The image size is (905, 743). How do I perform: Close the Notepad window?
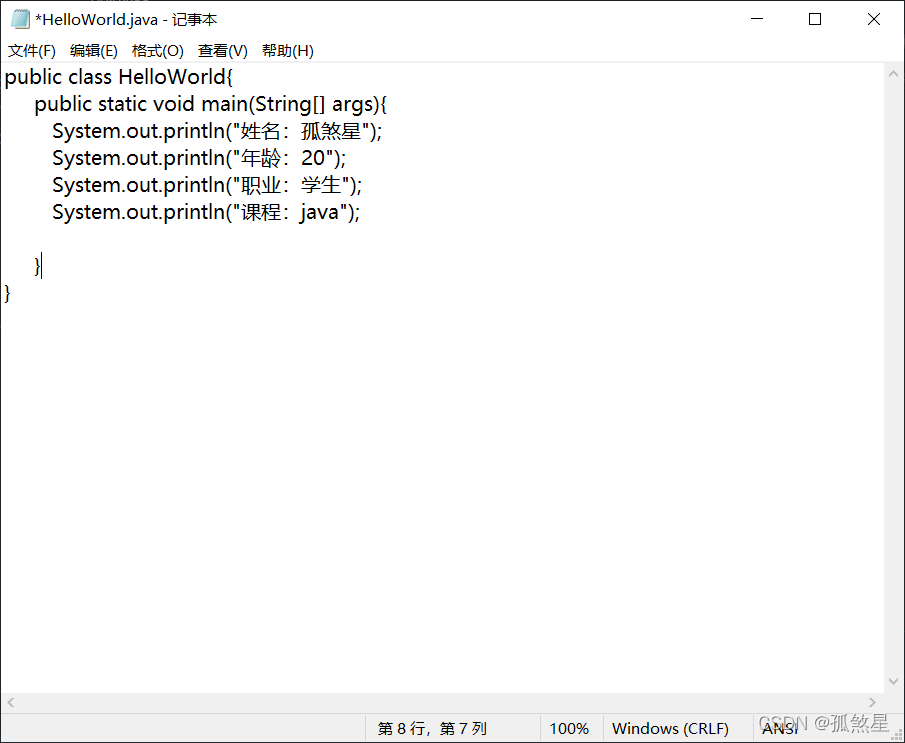tap(874, 19)
